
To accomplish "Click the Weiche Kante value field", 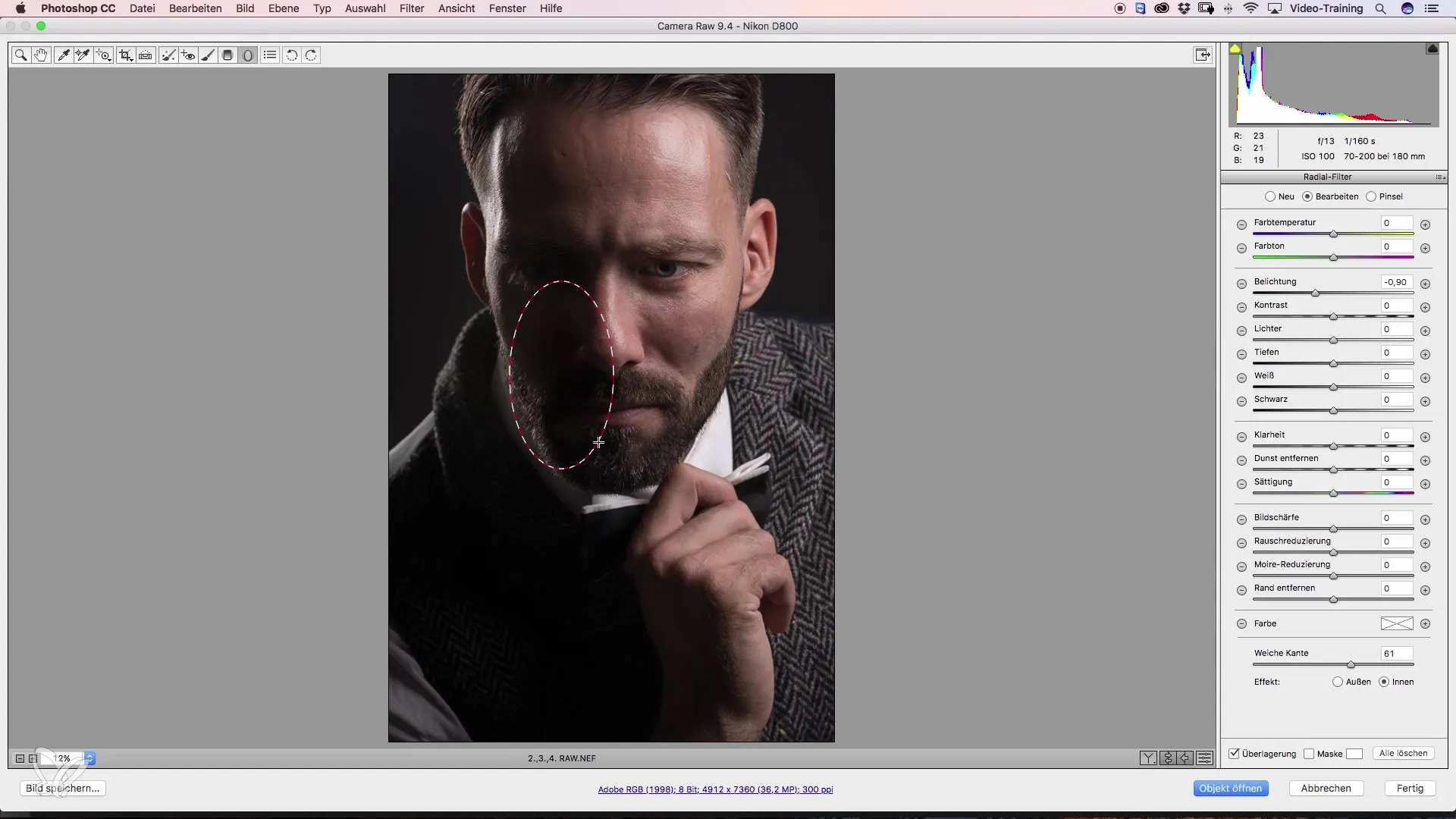I will (x=1397, y=654).
